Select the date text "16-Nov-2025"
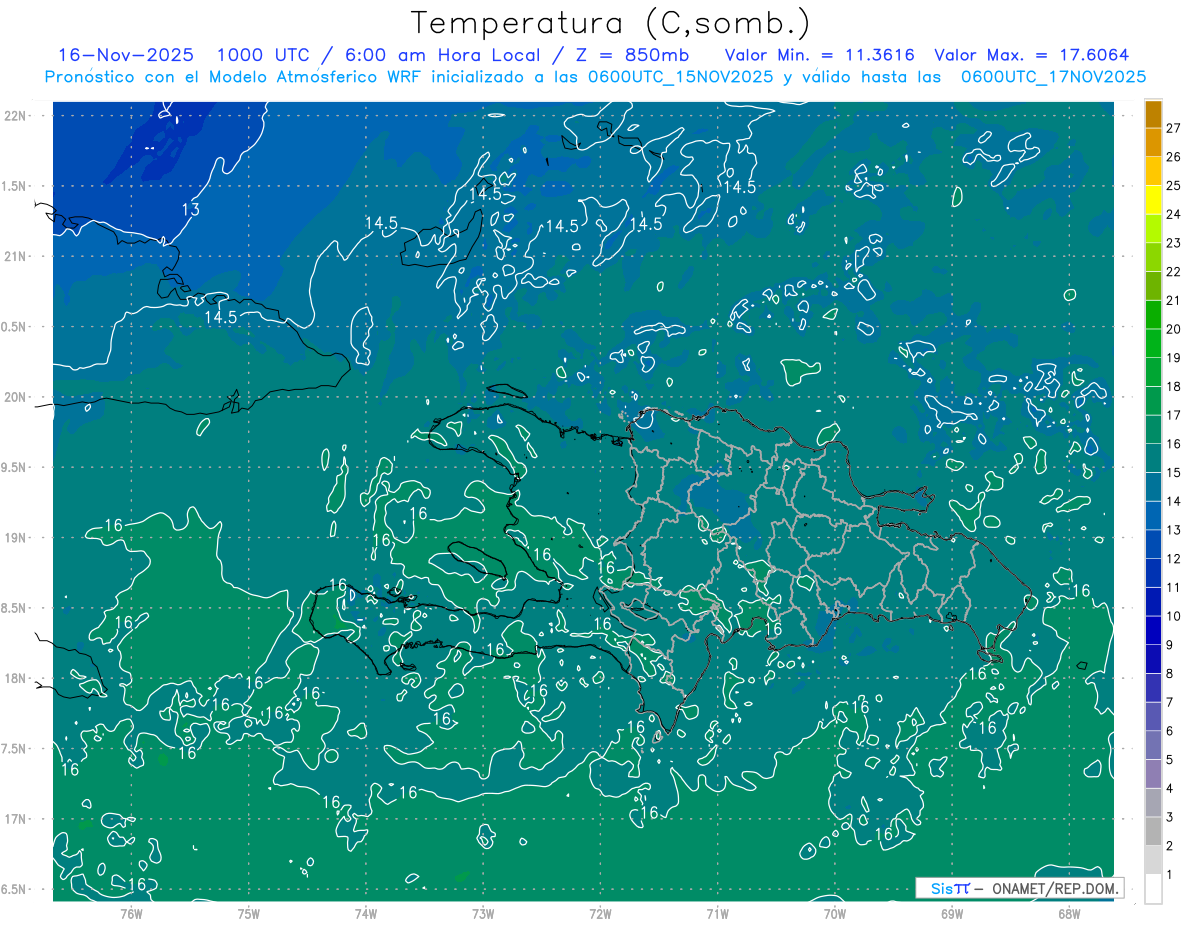Screen dimensions: 1200x927 click(126, 55)
